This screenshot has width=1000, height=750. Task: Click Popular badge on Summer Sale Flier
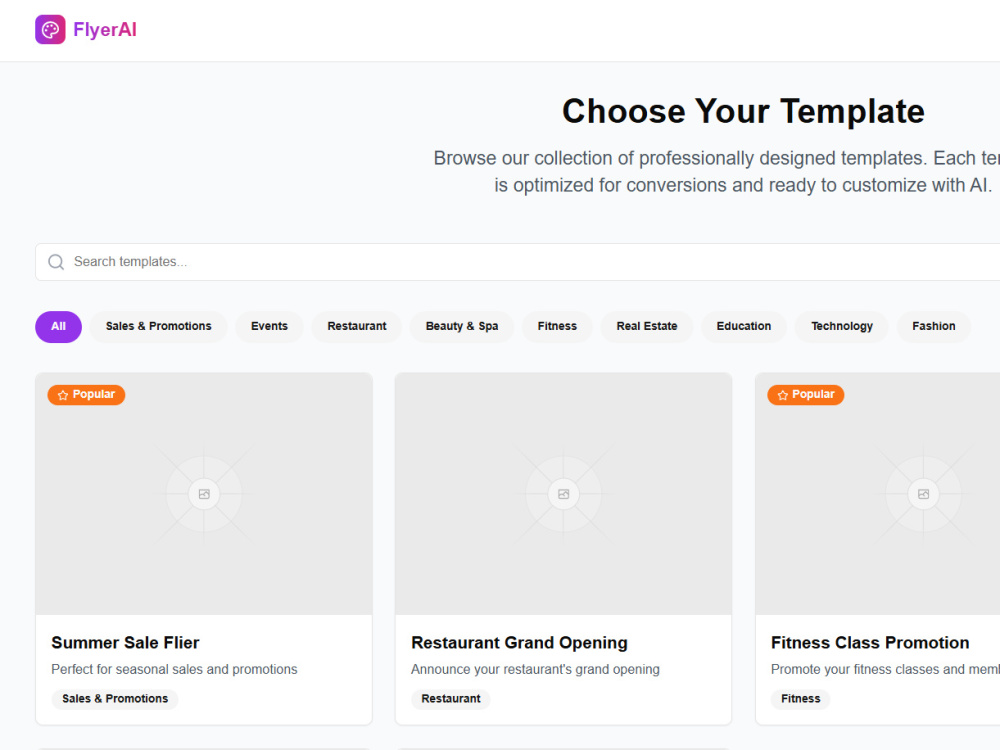[x=86, y=395]
